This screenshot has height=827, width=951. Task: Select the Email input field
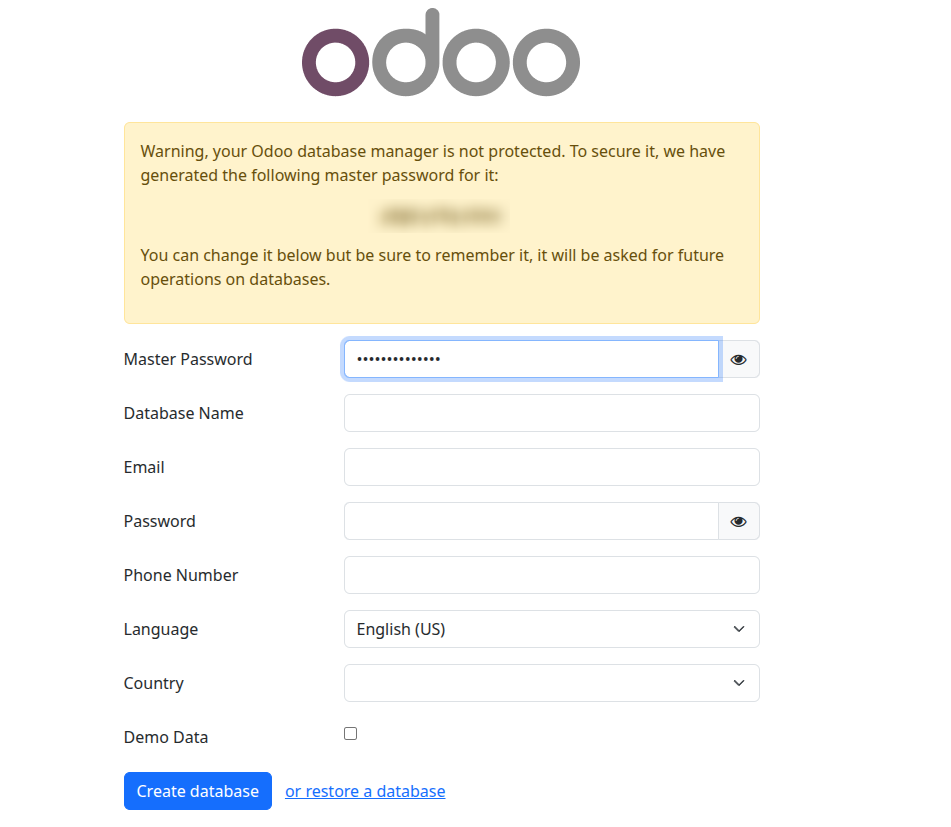tap(551, 467)
